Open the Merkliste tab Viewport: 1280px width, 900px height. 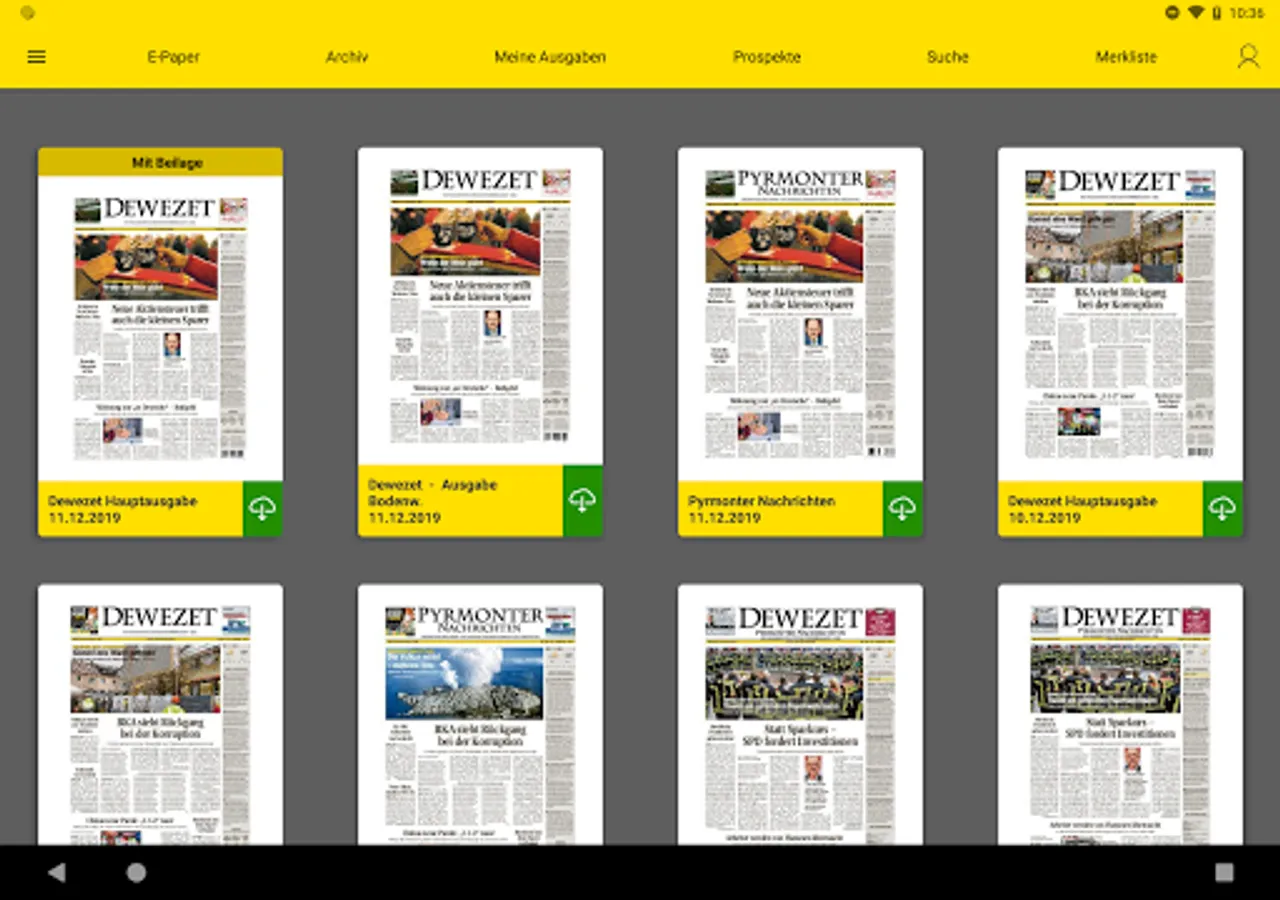click(1126, 57)
